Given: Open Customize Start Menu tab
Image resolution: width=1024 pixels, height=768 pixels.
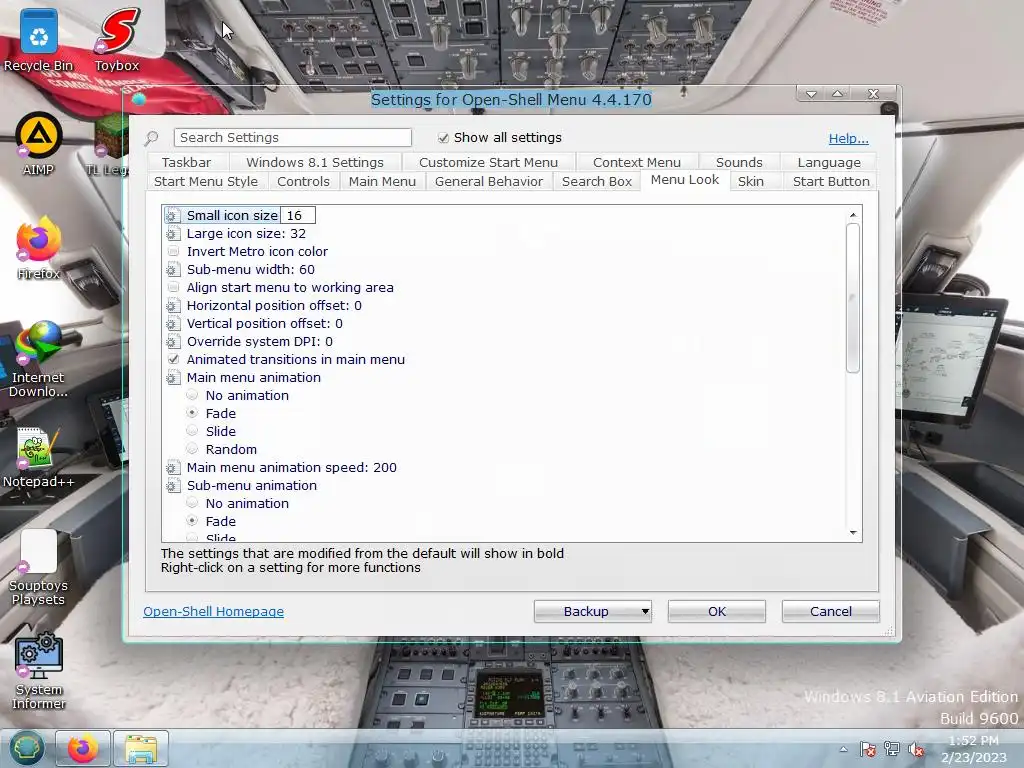Looking at the screenshot, I should point(488,162).
